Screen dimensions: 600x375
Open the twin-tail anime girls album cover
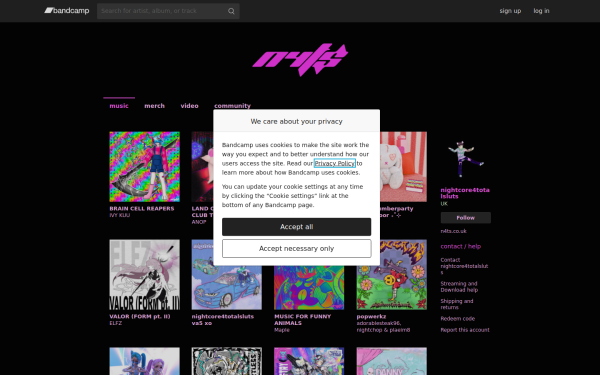[144, 361]
